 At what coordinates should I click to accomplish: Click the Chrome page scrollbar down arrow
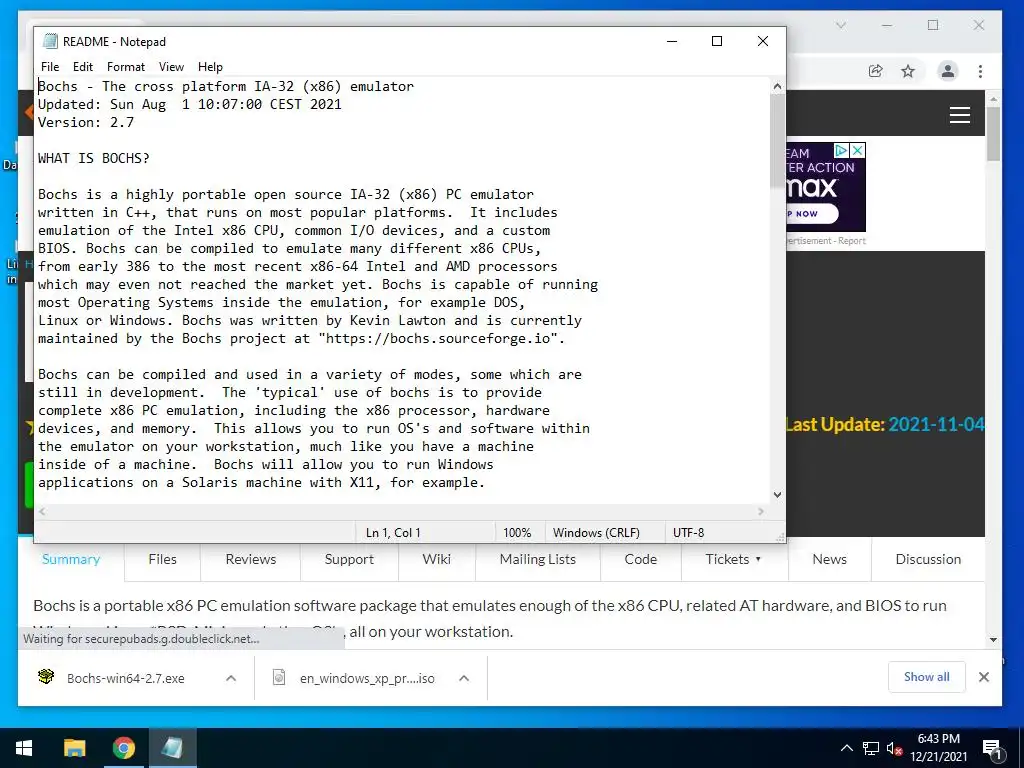(993, 640)
